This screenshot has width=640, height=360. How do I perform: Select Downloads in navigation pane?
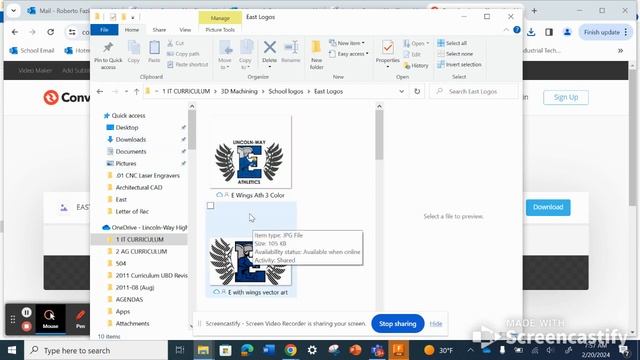(x=131, y=140)
